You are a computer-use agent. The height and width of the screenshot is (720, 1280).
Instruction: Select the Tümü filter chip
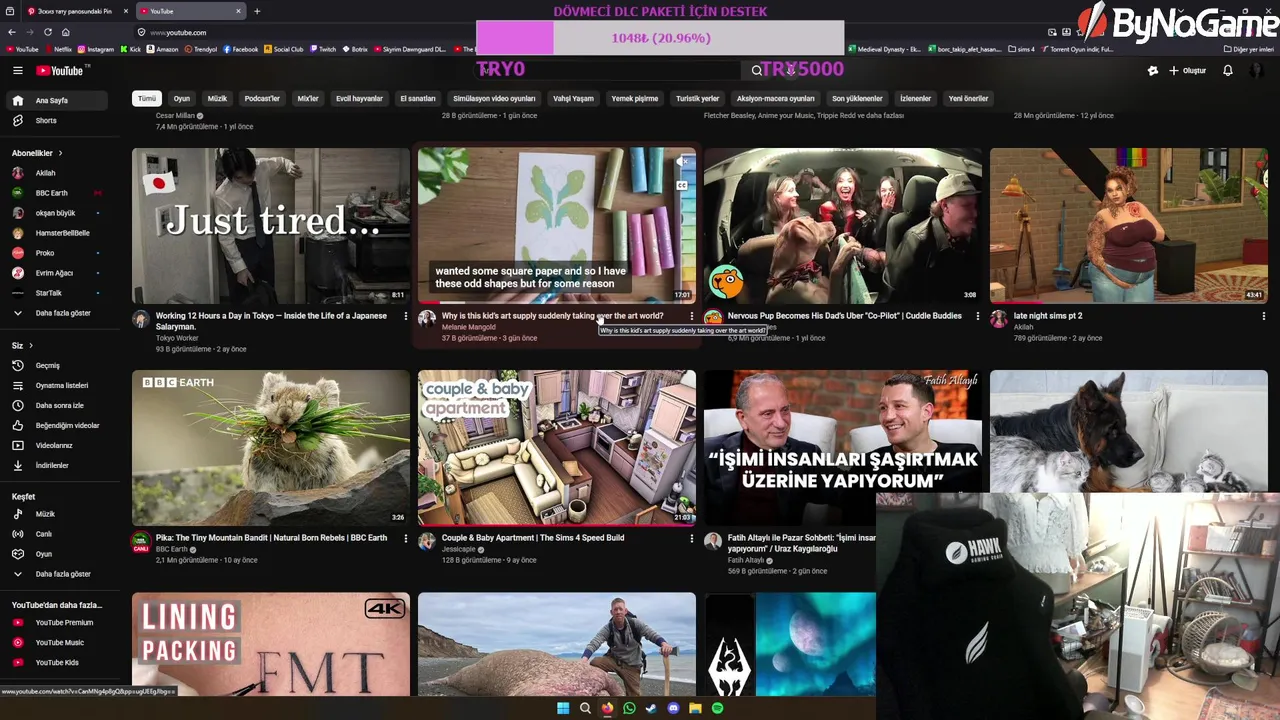coord(147,99)
